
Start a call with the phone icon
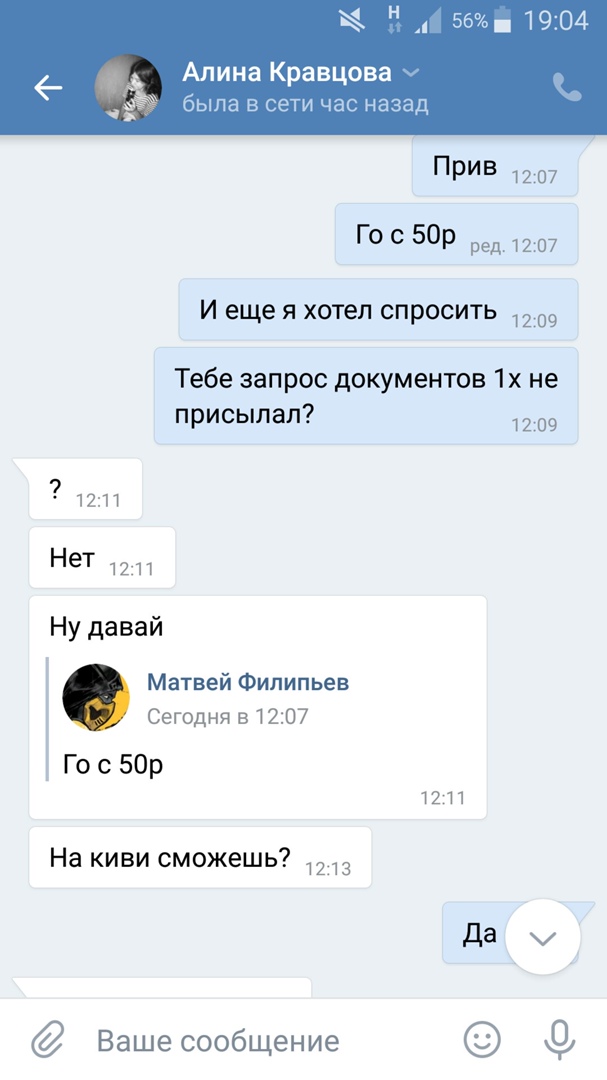567,87
